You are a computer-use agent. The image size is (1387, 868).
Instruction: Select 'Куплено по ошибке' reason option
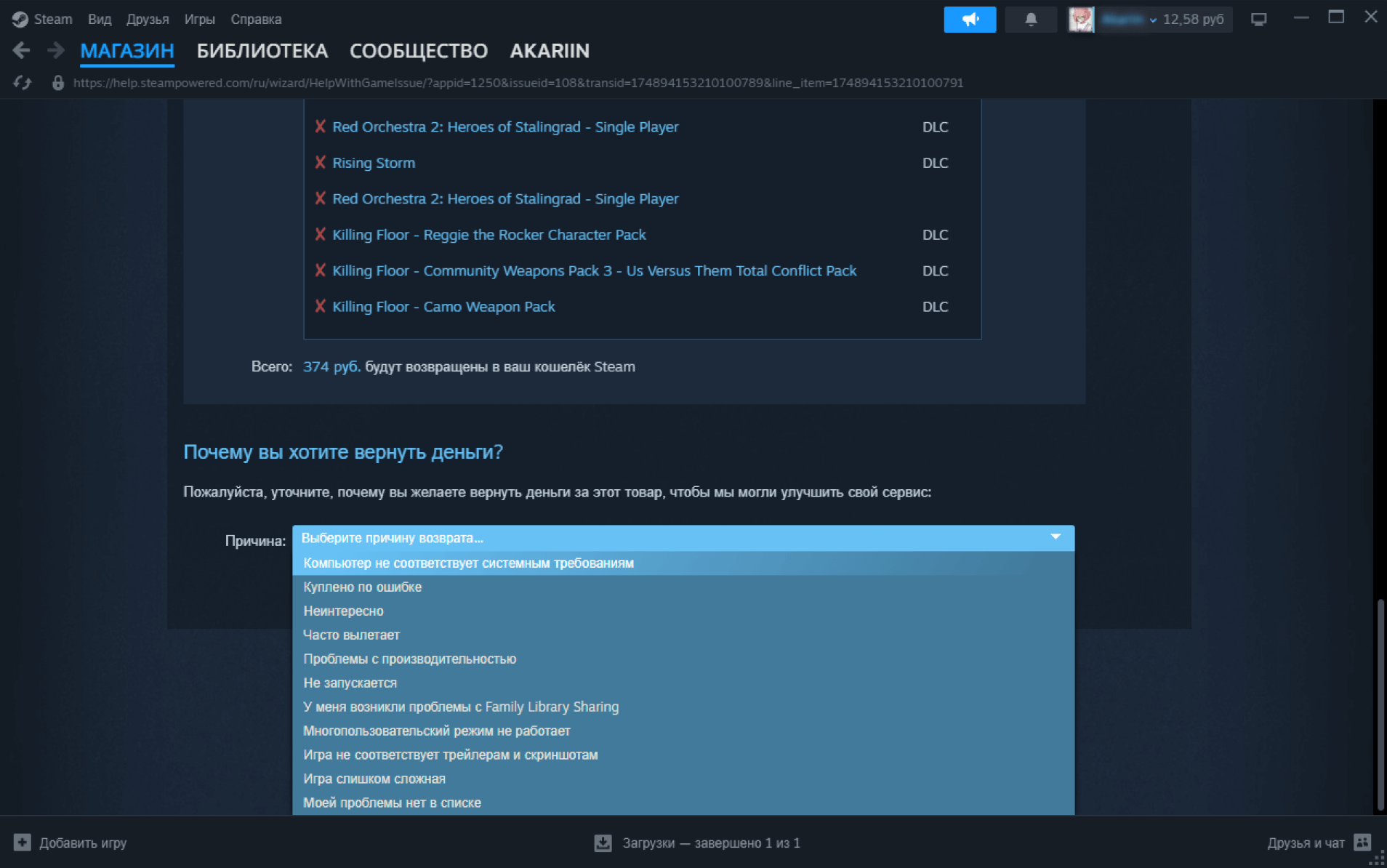(362, 587)
